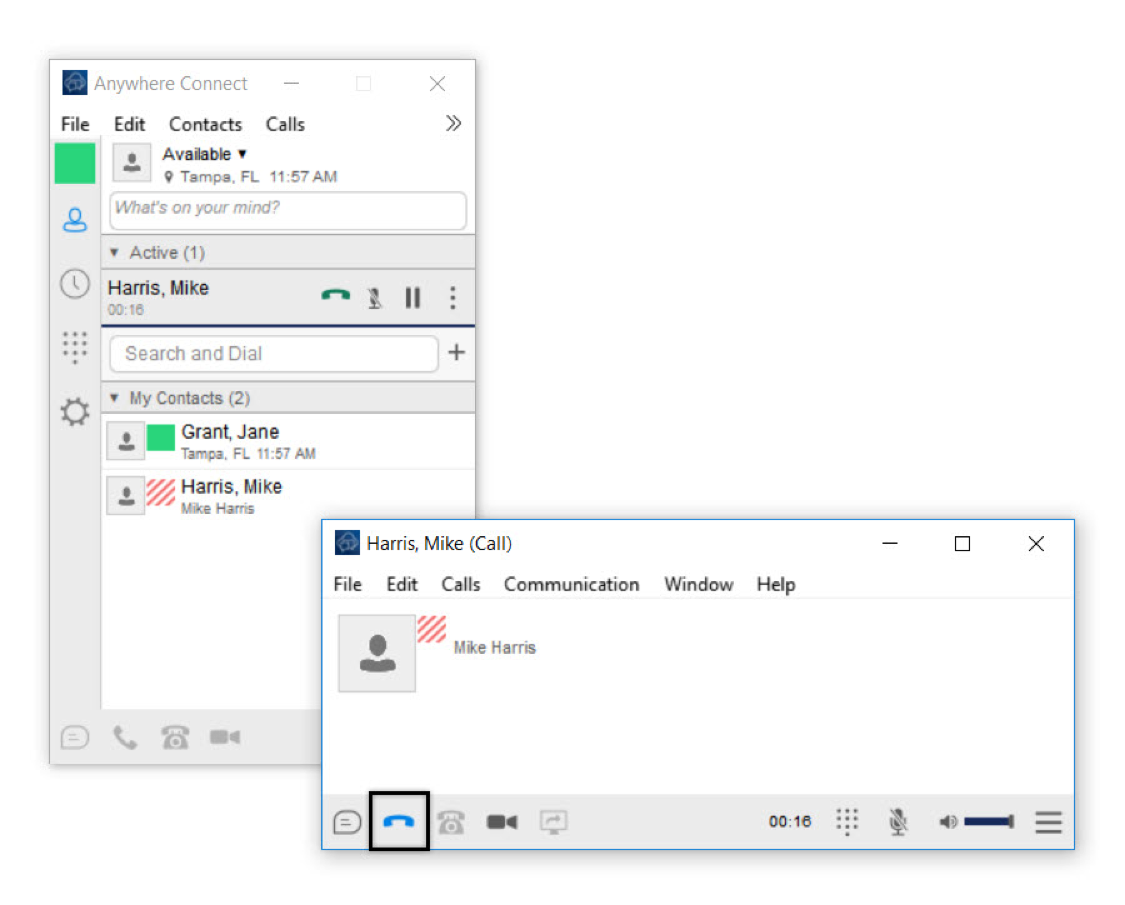Select Harris, Mike in My Contacts
Screen dimensions: 1125x905
coord(288,496)
